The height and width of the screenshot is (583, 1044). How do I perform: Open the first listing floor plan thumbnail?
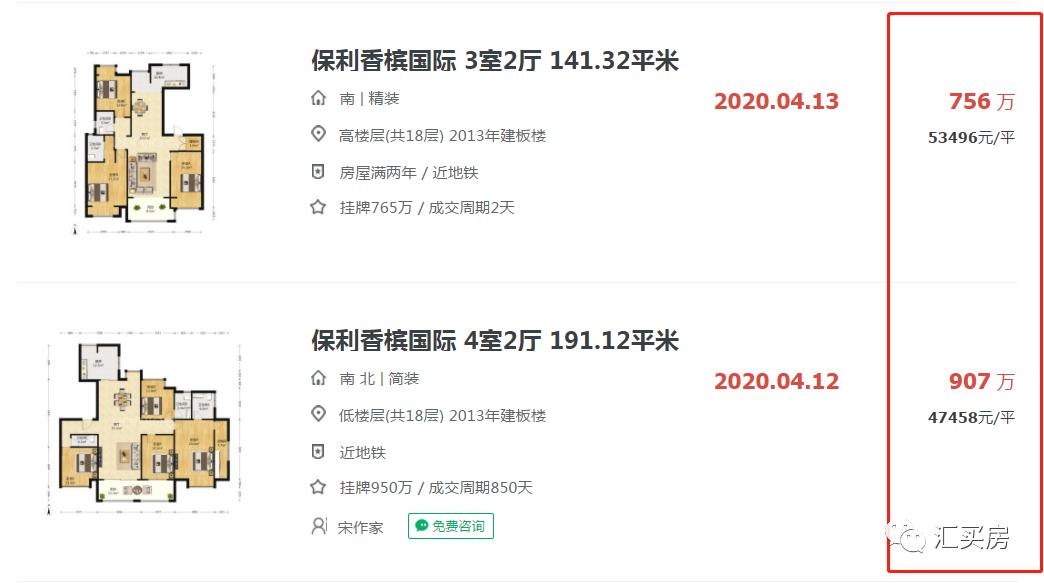142,135
